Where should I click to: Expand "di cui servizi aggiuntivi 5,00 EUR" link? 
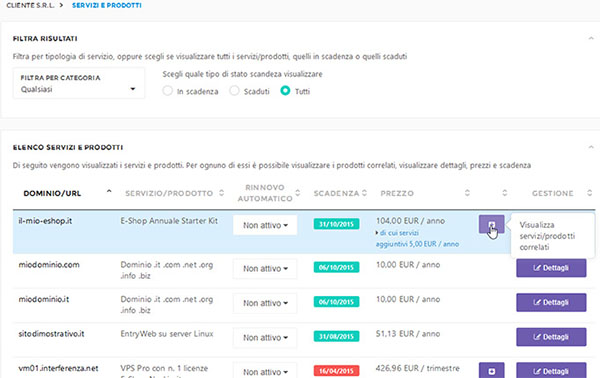coord(417,238)
